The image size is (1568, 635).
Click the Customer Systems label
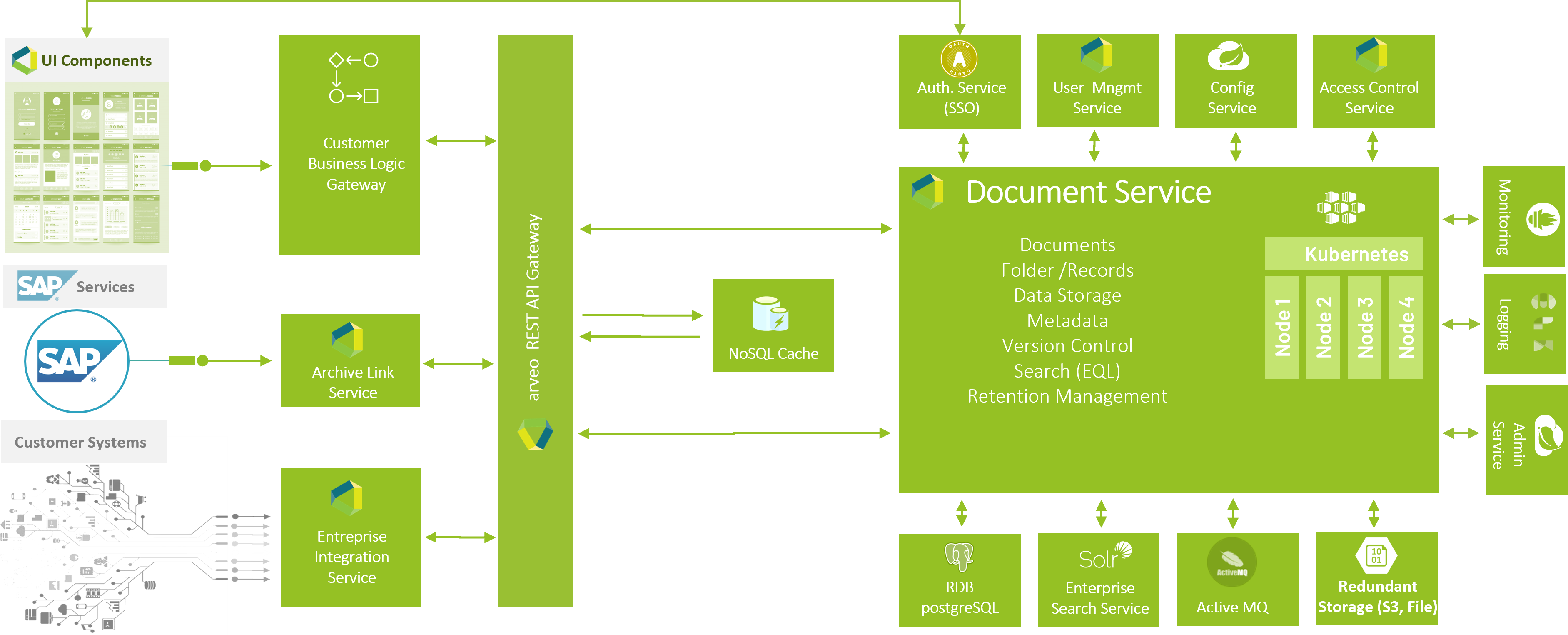pyautogui.click(x=80, y=442)
